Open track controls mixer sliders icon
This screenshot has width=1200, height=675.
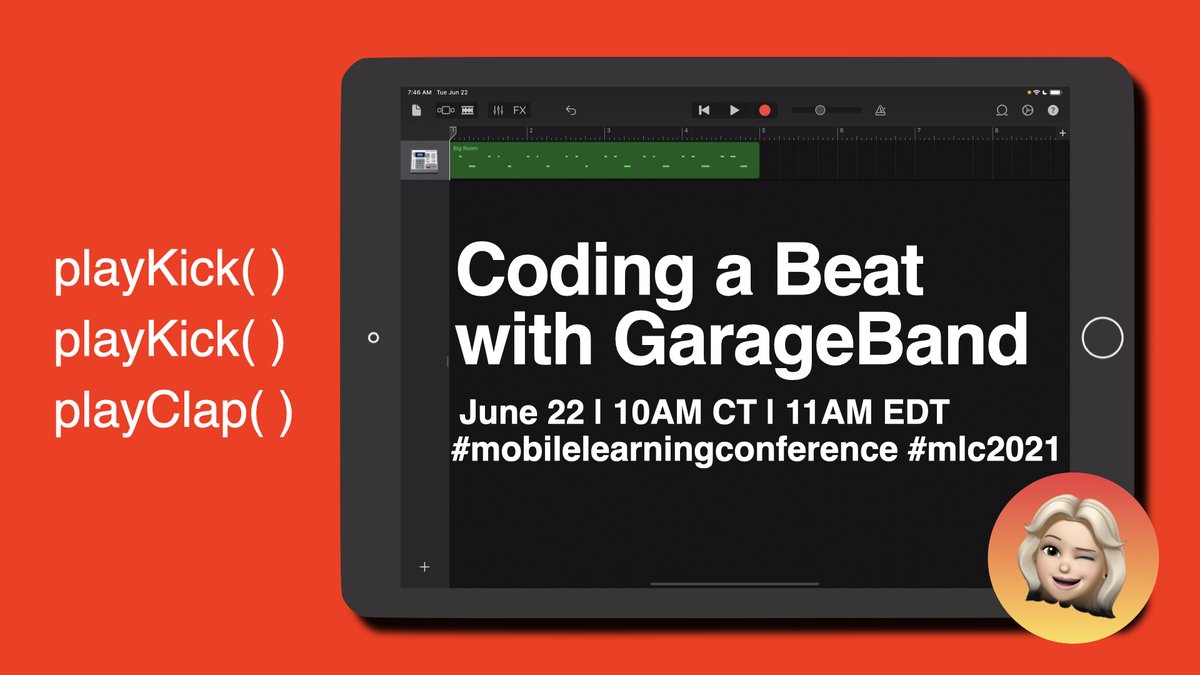(498, 110)
